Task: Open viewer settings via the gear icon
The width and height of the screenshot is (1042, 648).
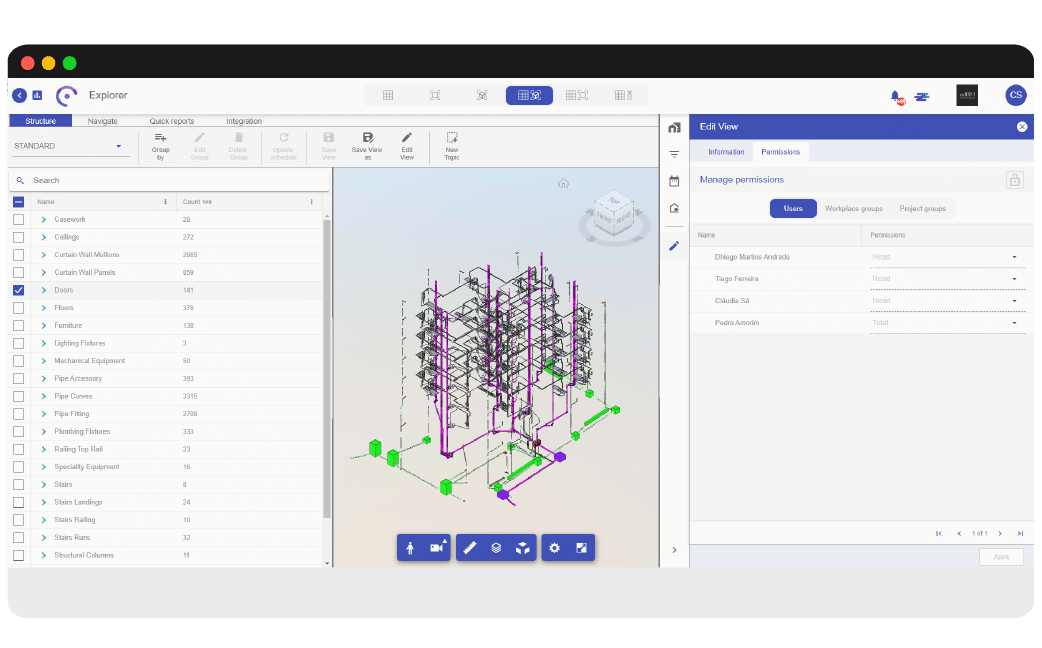Action: pos(554,547)
